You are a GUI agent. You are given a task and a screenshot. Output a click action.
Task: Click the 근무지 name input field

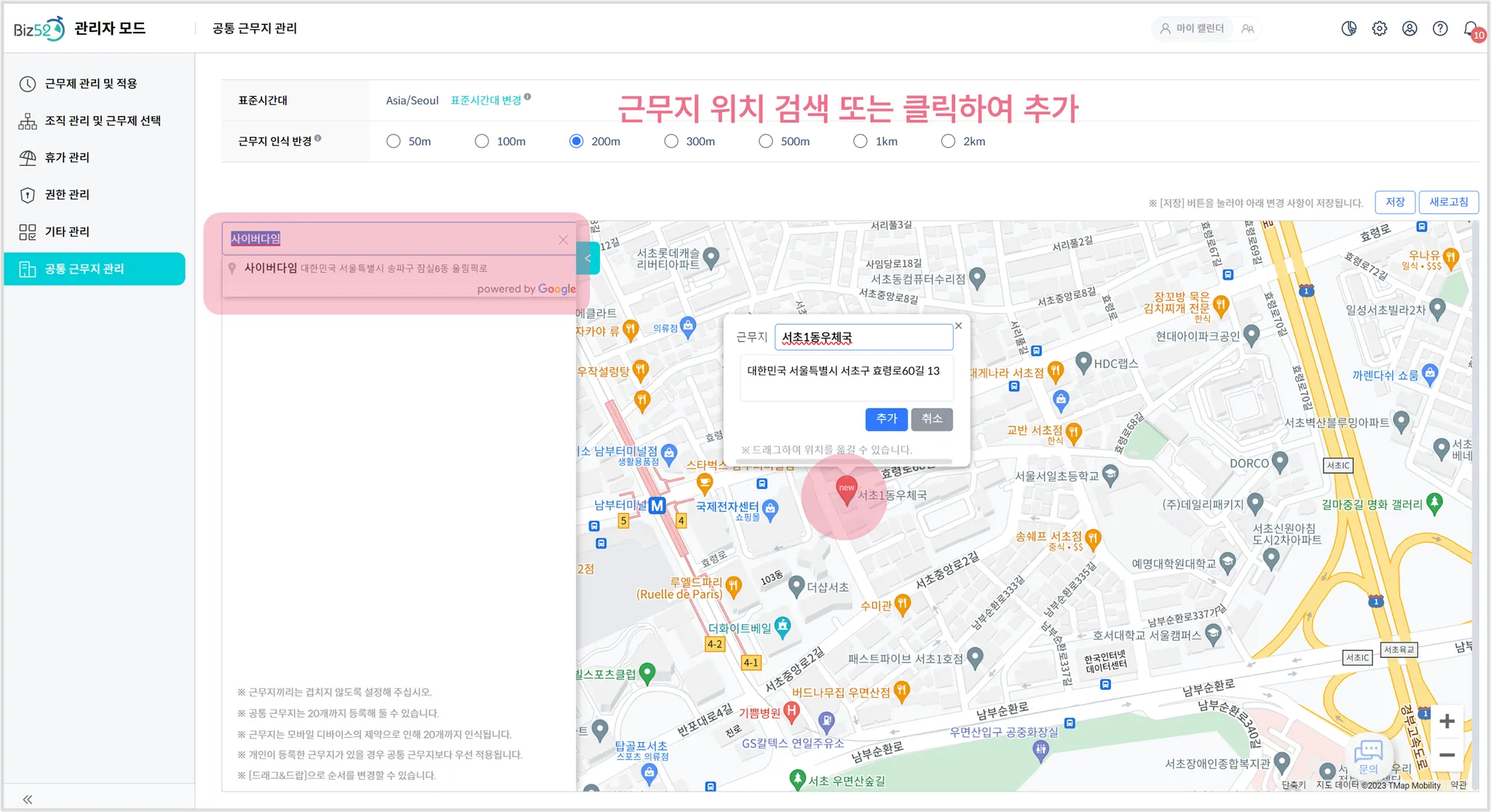[x=863, y=338]
